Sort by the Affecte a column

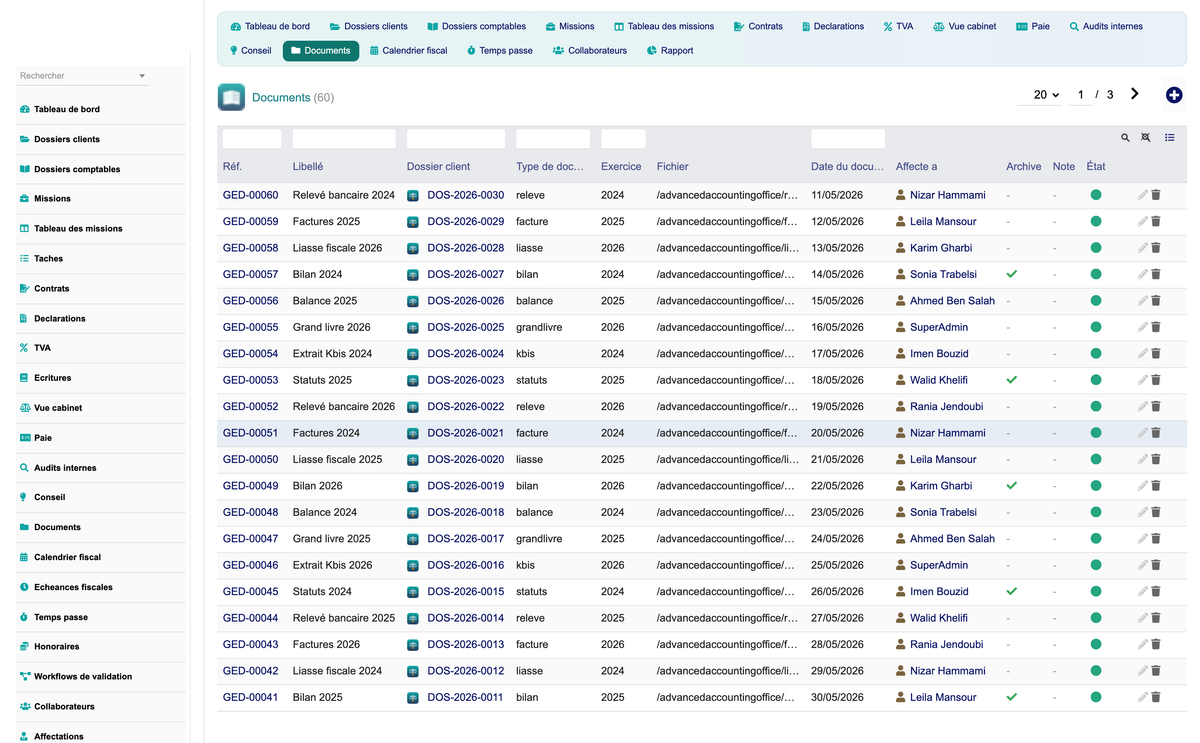tap(917, 166)
